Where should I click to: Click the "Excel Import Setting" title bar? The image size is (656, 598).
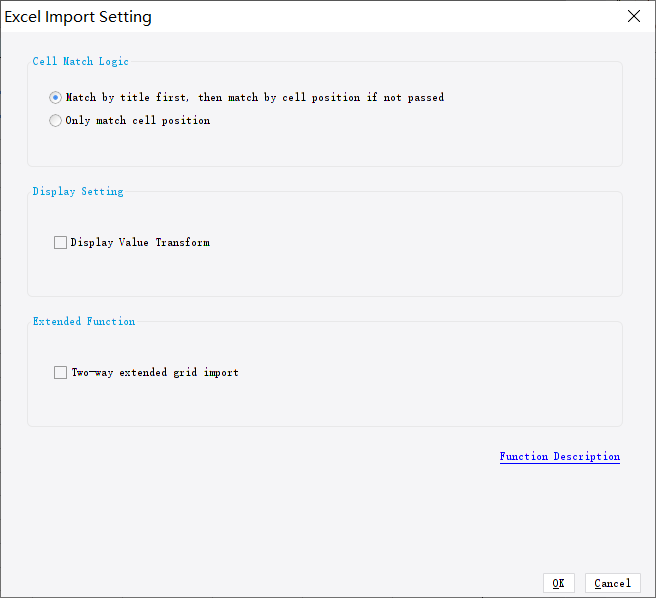300,17
